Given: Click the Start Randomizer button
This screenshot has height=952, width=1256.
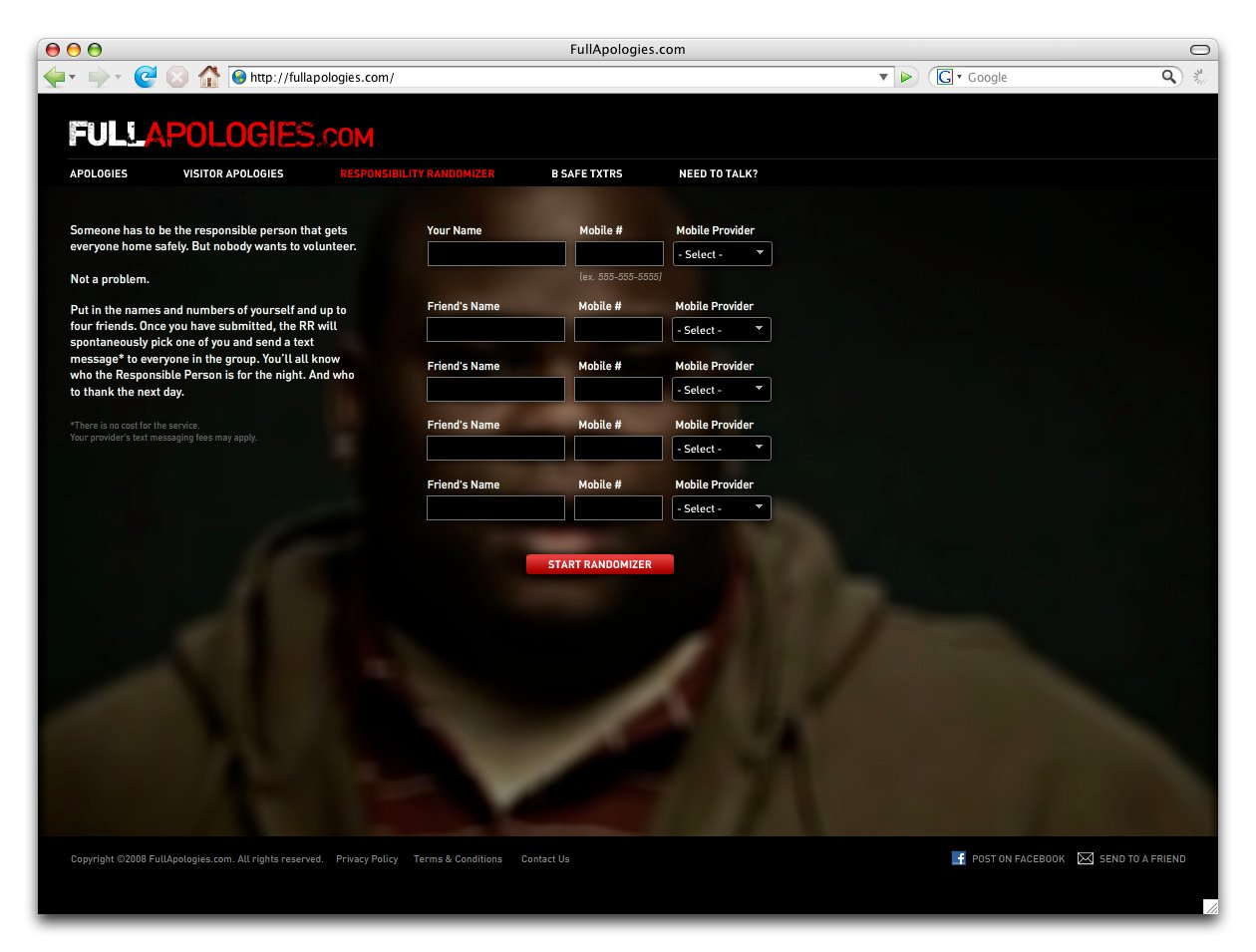Looking at the screenshot, I should tap(600, 564).
